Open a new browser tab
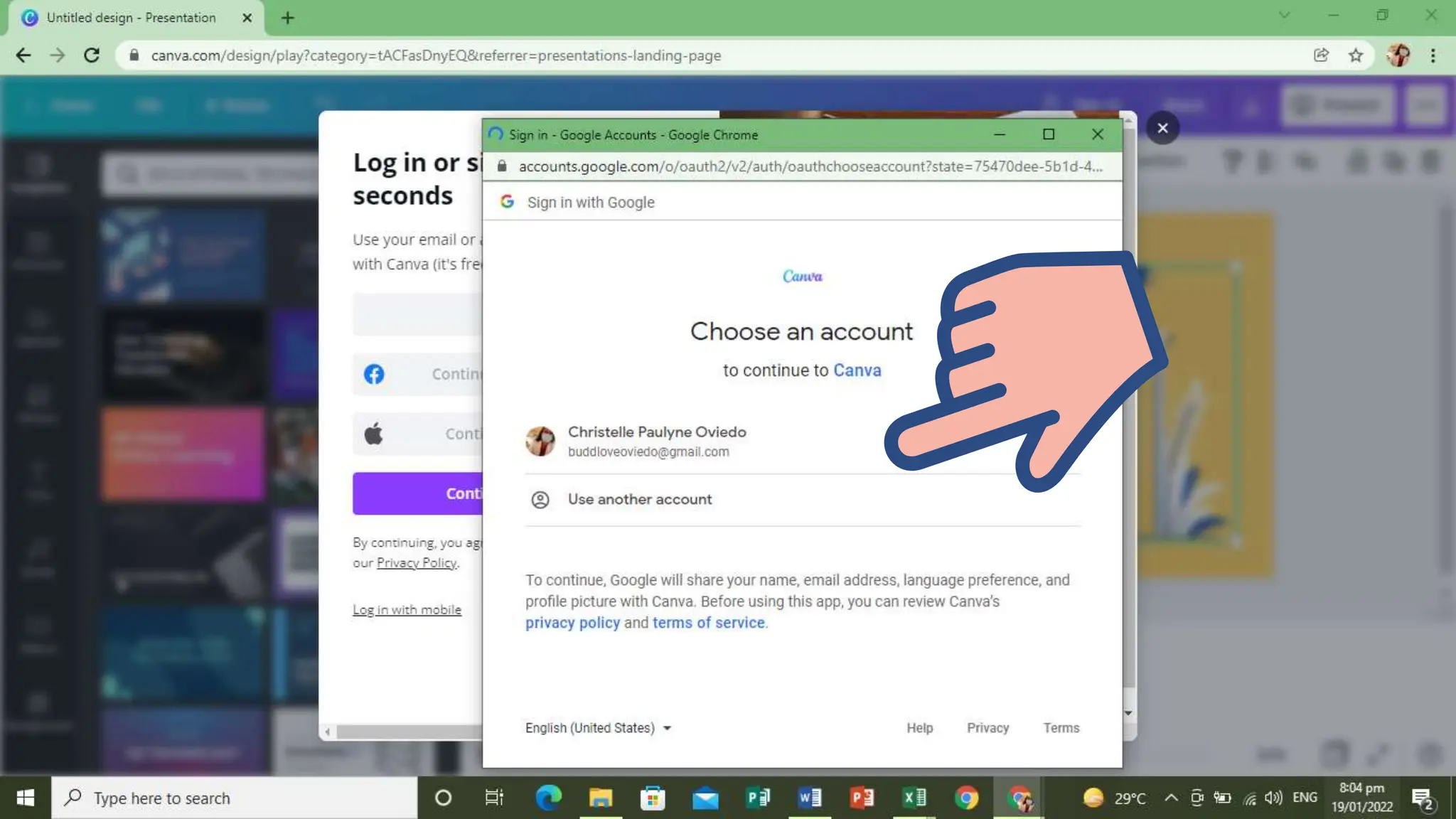1456x819 pixels. tap(287, 18)
